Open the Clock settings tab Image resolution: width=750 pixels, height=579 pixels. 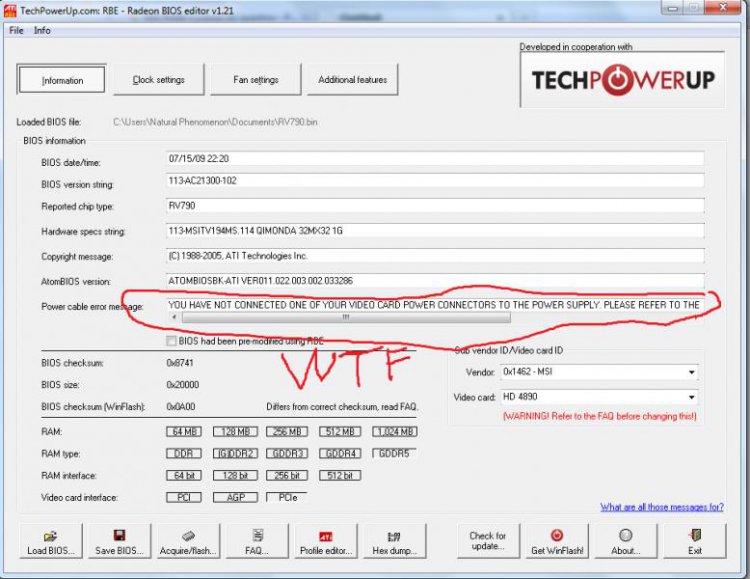pos(159,79)
